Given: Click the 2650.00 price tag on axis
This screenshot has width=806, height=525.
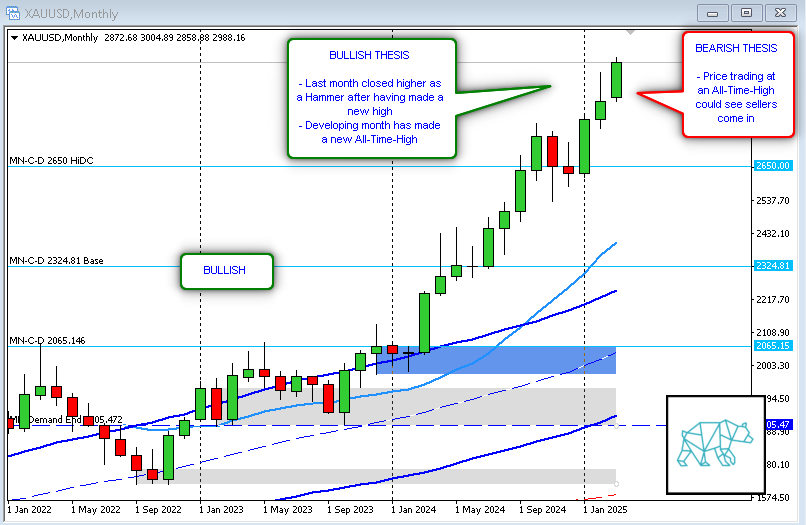Looking at the screenshot, I should pos(772,166).
